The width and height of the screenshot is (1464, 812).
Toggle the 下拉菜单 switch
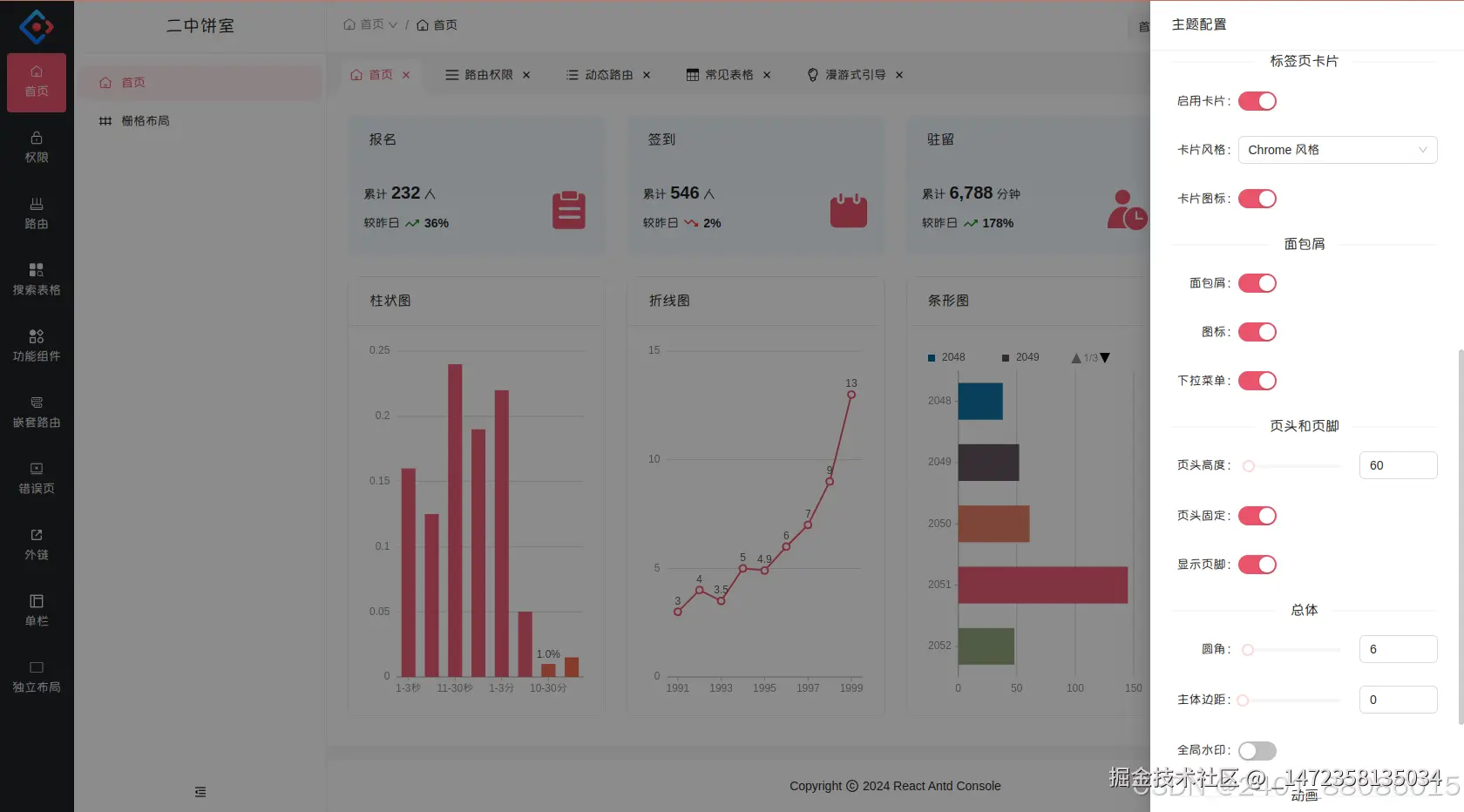tap(1257, 381)
